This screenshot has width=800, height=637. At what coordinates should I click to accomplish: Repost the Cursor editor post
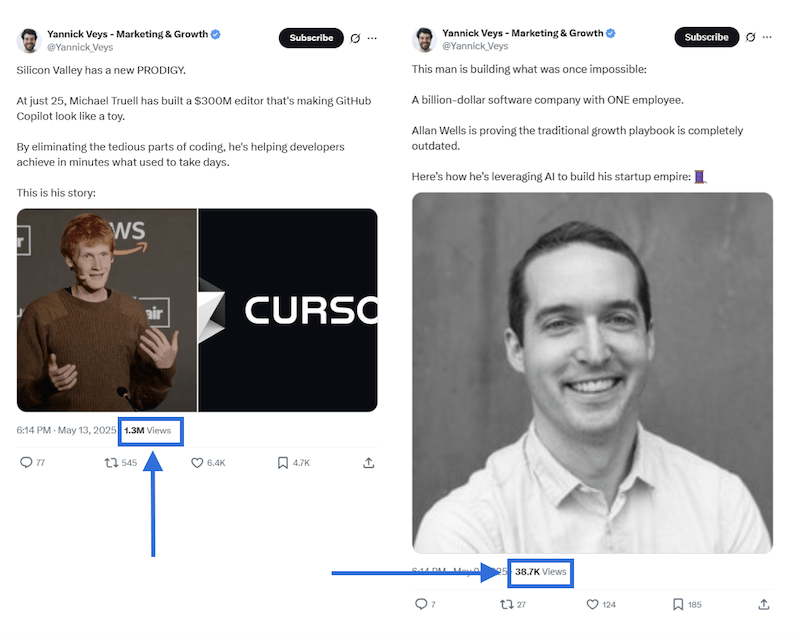point(111,463)
